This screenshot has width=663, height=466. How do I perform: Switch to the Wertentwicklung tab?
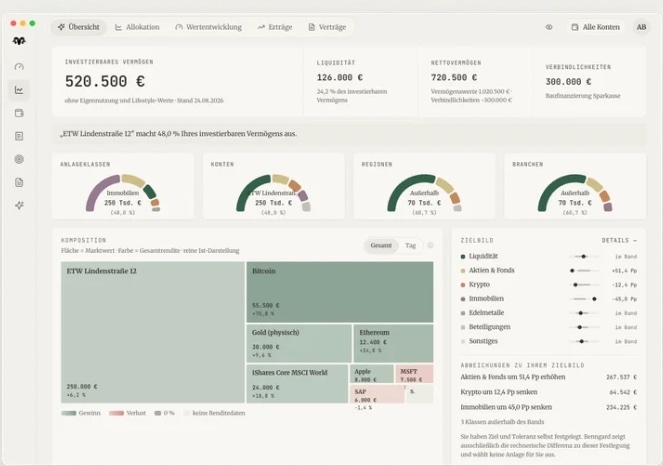pyautogui.click(x=208, y=27)
